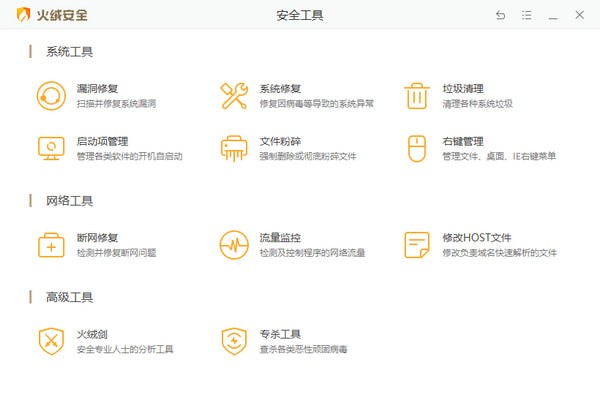Open the 专杀工具 lightning shield icon
Viewport: 600px width, 395px height.
point(234,341)
